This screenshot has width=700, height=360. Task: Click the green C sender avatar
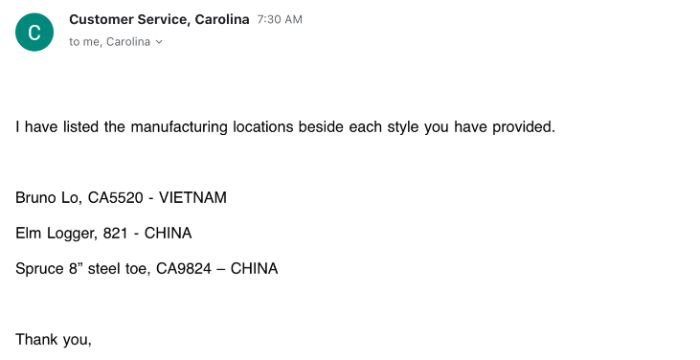(x=34, y=32)
